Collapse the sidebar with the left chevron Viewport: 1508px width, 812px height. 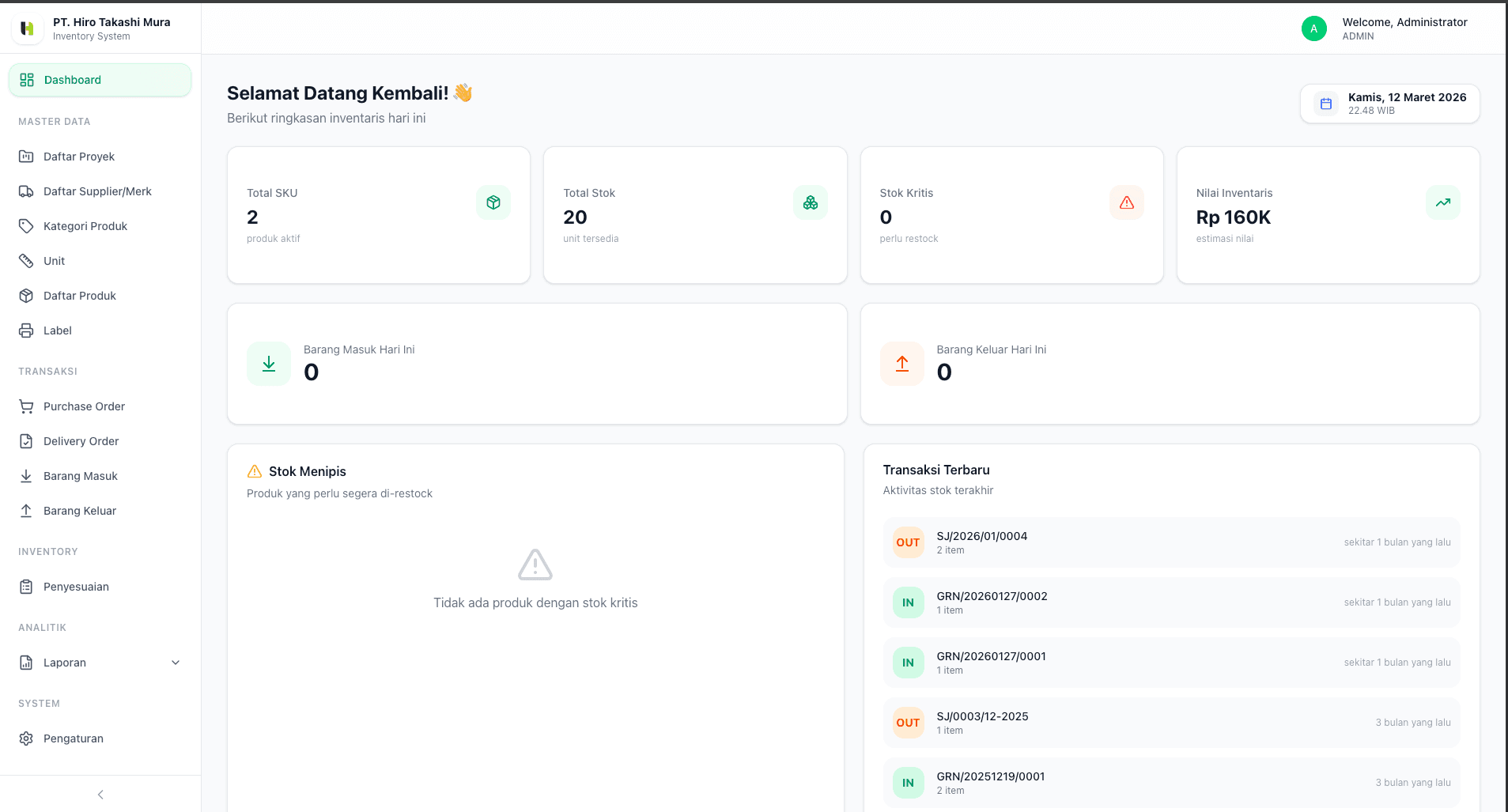point(100,795)
